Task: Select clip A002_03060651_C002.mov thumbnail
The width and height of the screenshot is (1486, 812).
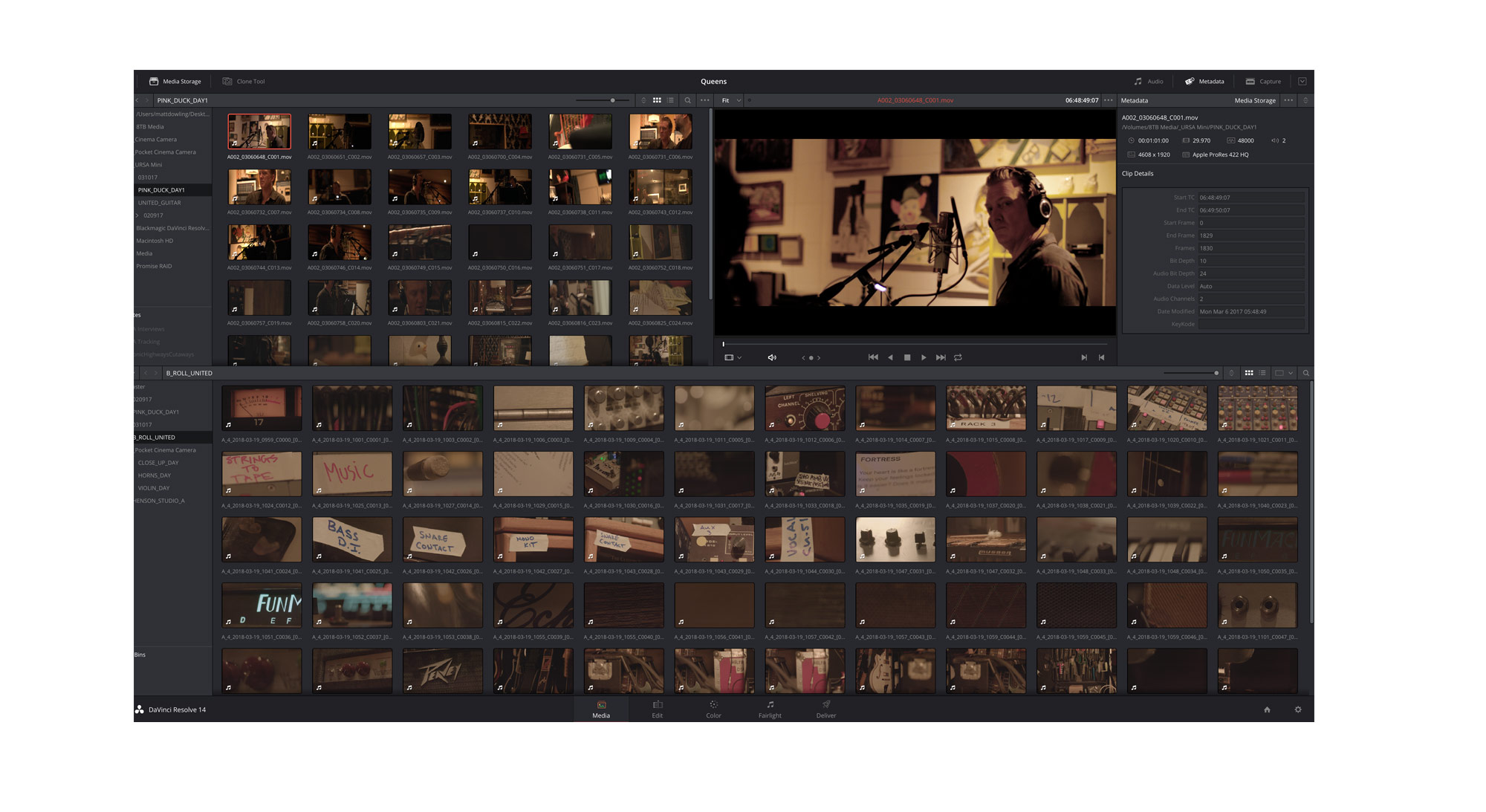Action: click(340, 131)
